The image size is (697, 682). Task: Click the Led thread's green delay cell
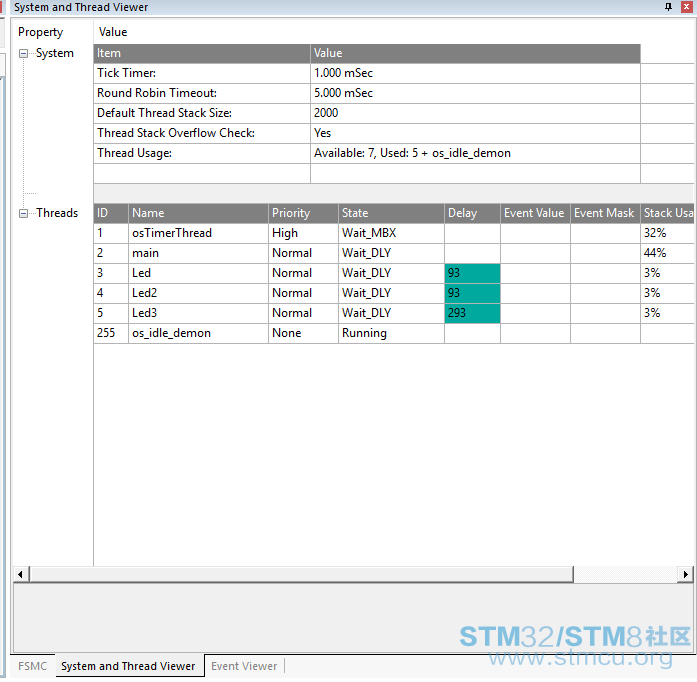tap(472, 273)
